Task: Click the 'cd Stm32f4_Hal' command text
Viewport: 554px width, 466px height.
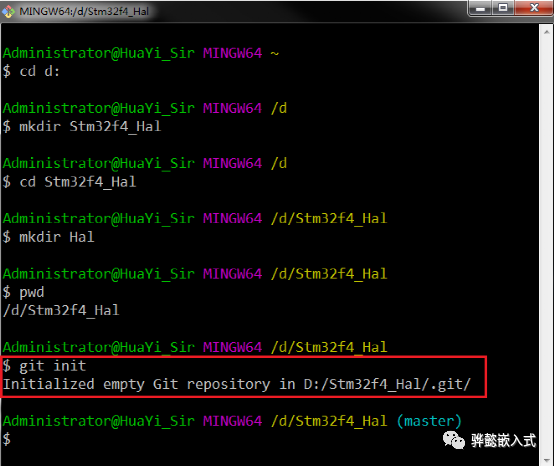Action: tap(78, 182)
